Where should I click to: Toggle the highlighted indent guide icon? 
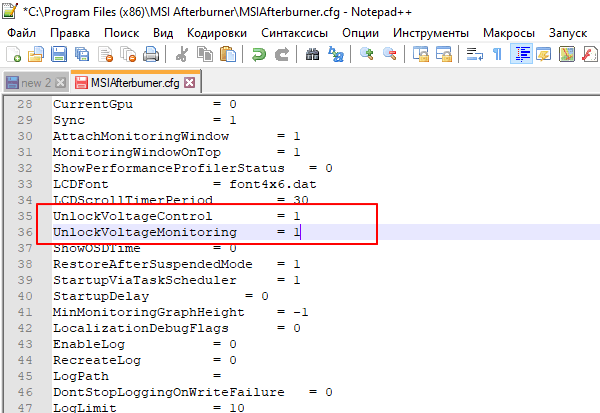521,54
